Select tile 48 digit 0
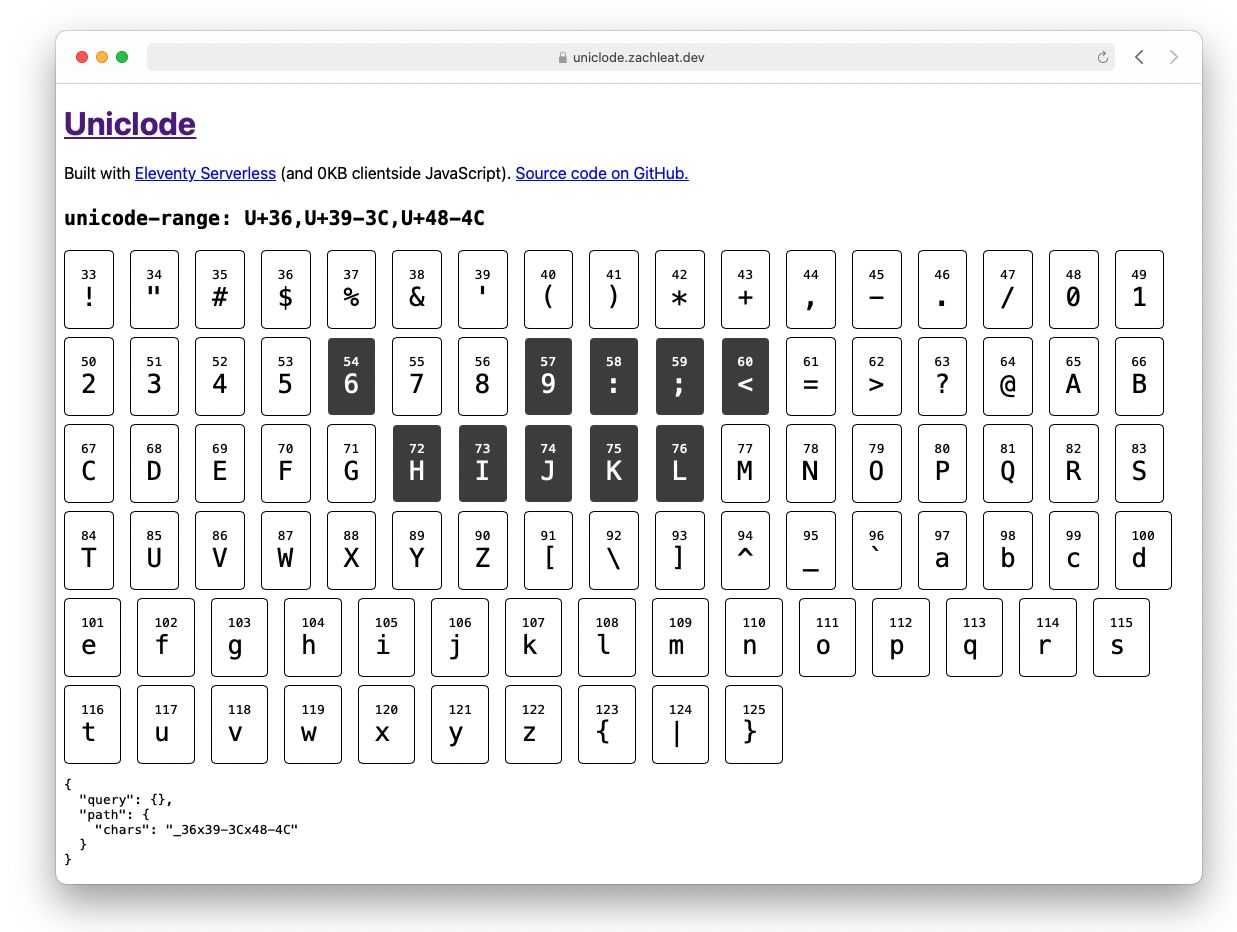Viewport: 1237px width, 932px height. (1073, 289)
